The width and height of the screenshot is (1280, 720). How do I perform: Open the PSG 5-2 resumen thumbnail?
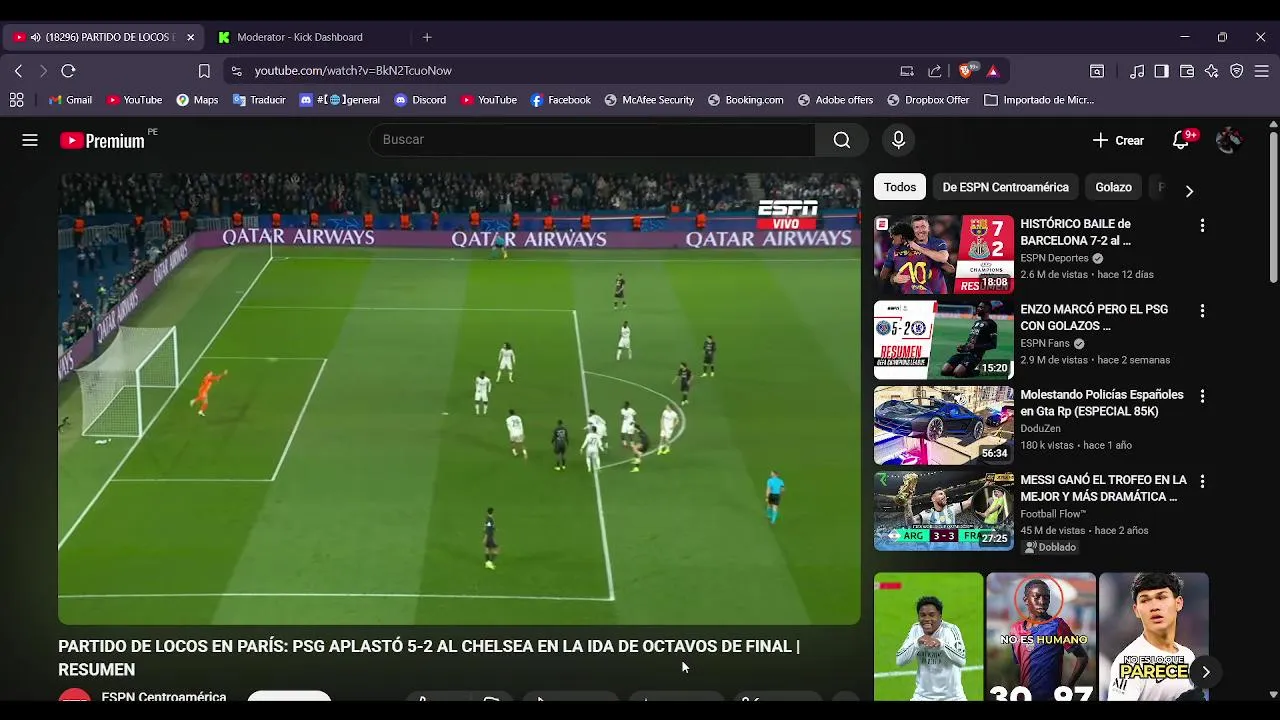click(x=944, y=340)
